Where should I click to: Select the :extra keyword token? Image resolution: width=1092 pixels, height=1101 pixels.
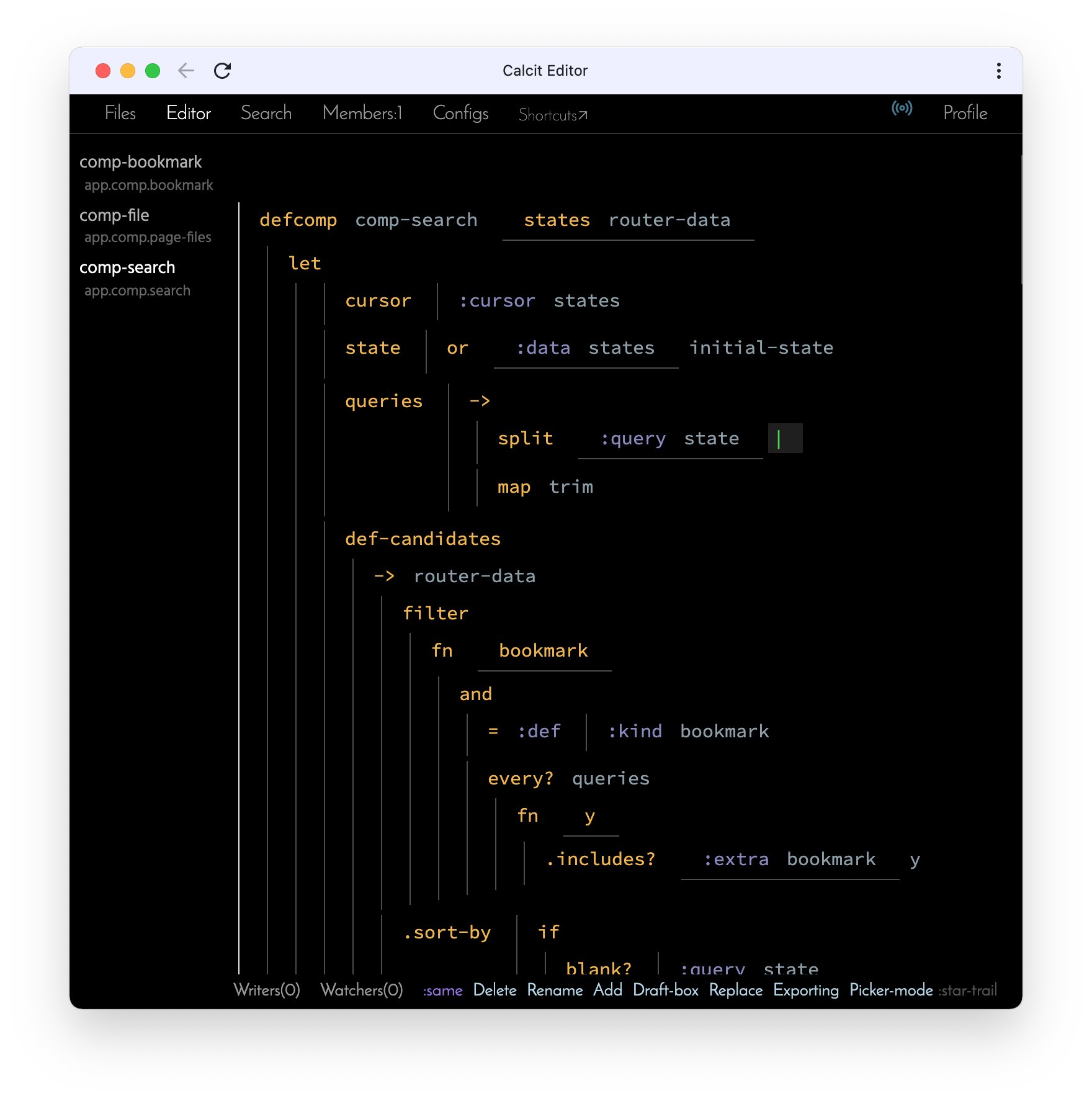(x=736, y=859)
